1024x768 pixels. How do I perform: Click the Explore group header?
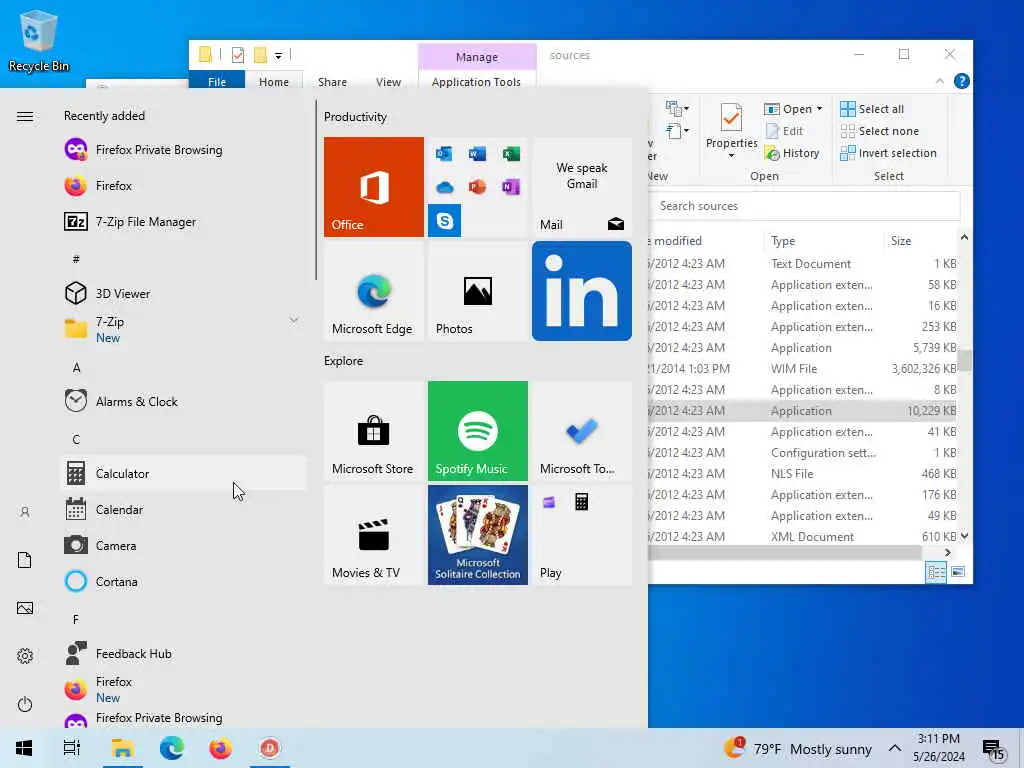344,360
